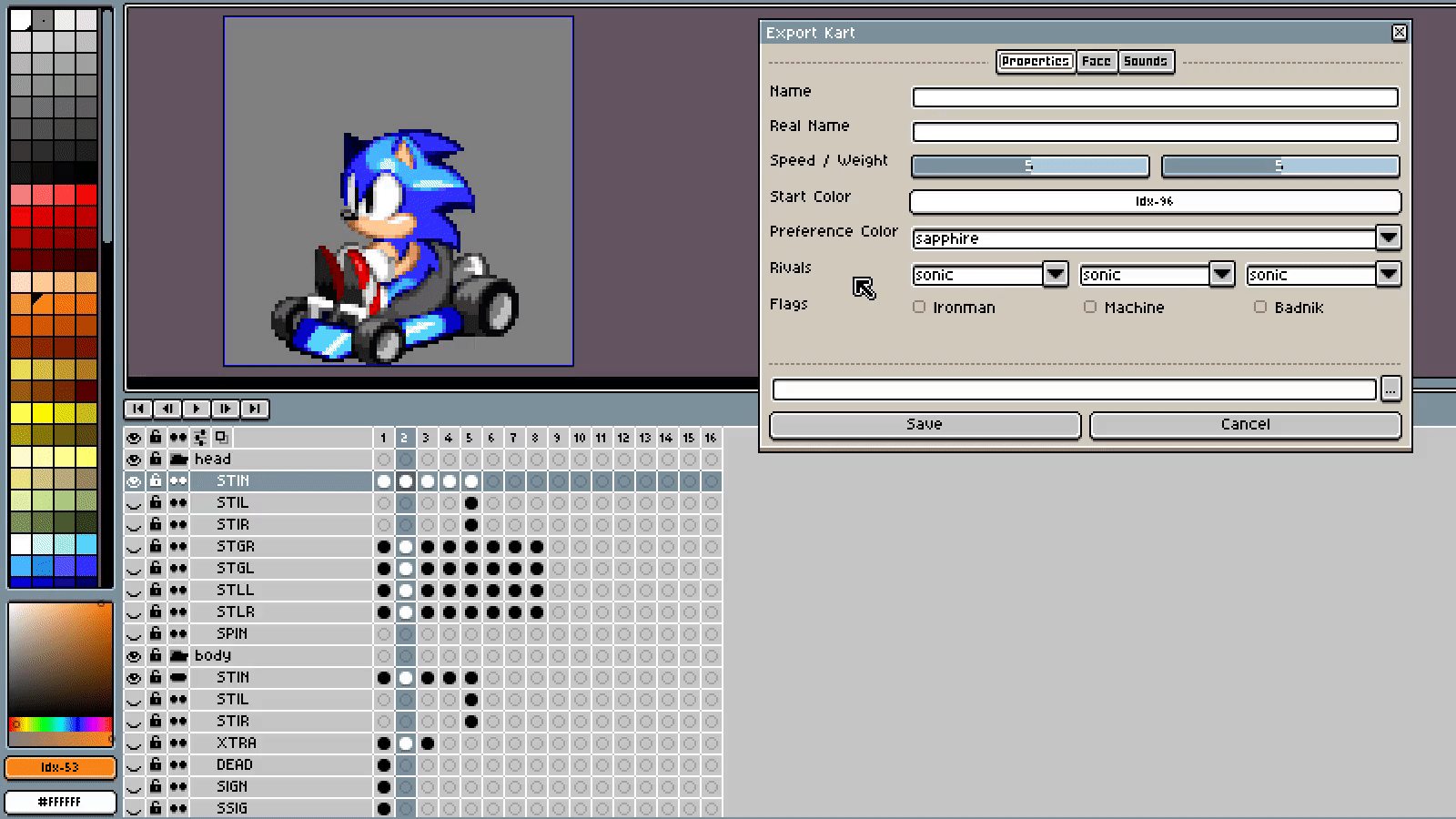This screenshot has width=1456, height=819.
Task: Select frame 16 in timeline header
Action: pyautogui.click(x=711, y=438)
